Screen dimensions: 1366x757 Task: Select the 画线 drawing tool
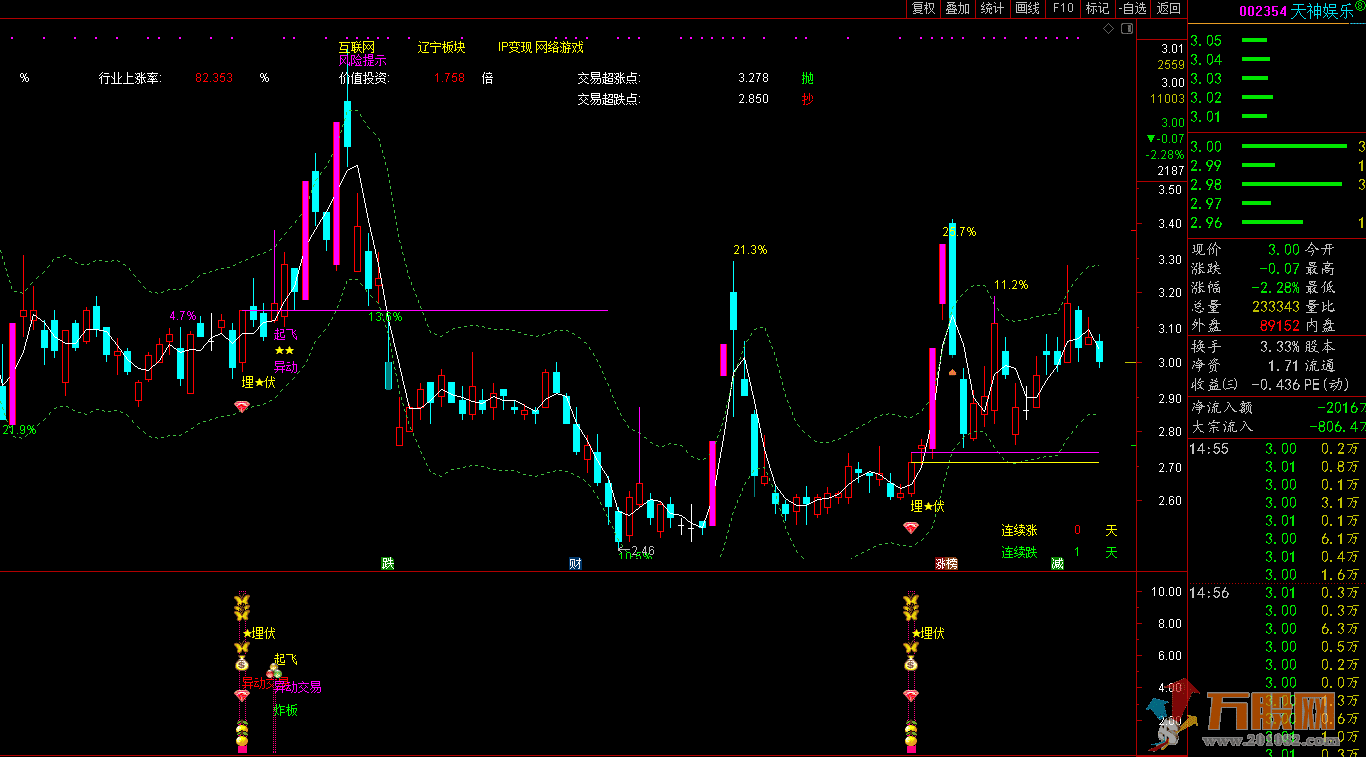[x=1028, y=8]
